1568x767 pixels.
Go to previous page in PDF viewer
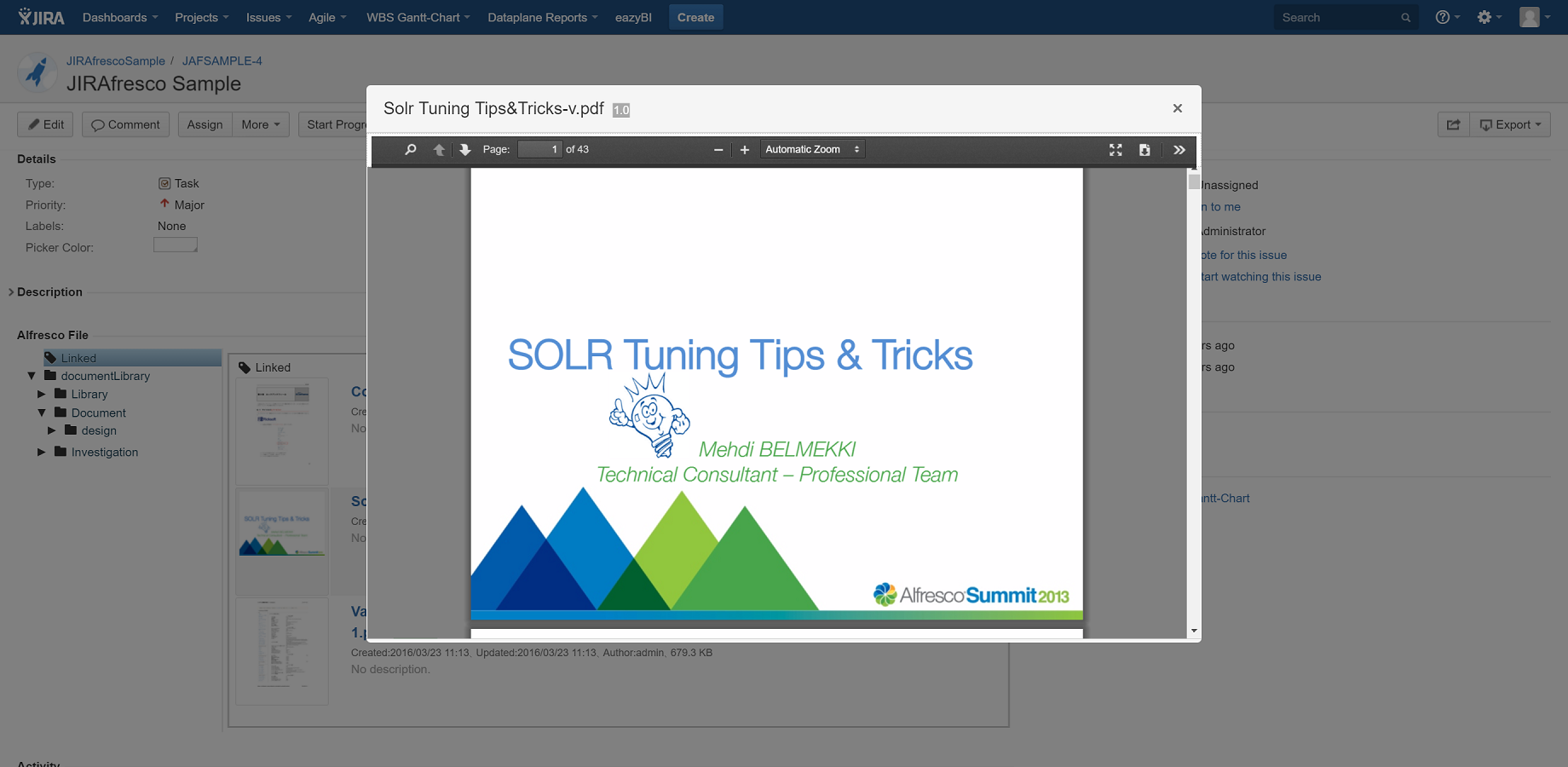439,150
